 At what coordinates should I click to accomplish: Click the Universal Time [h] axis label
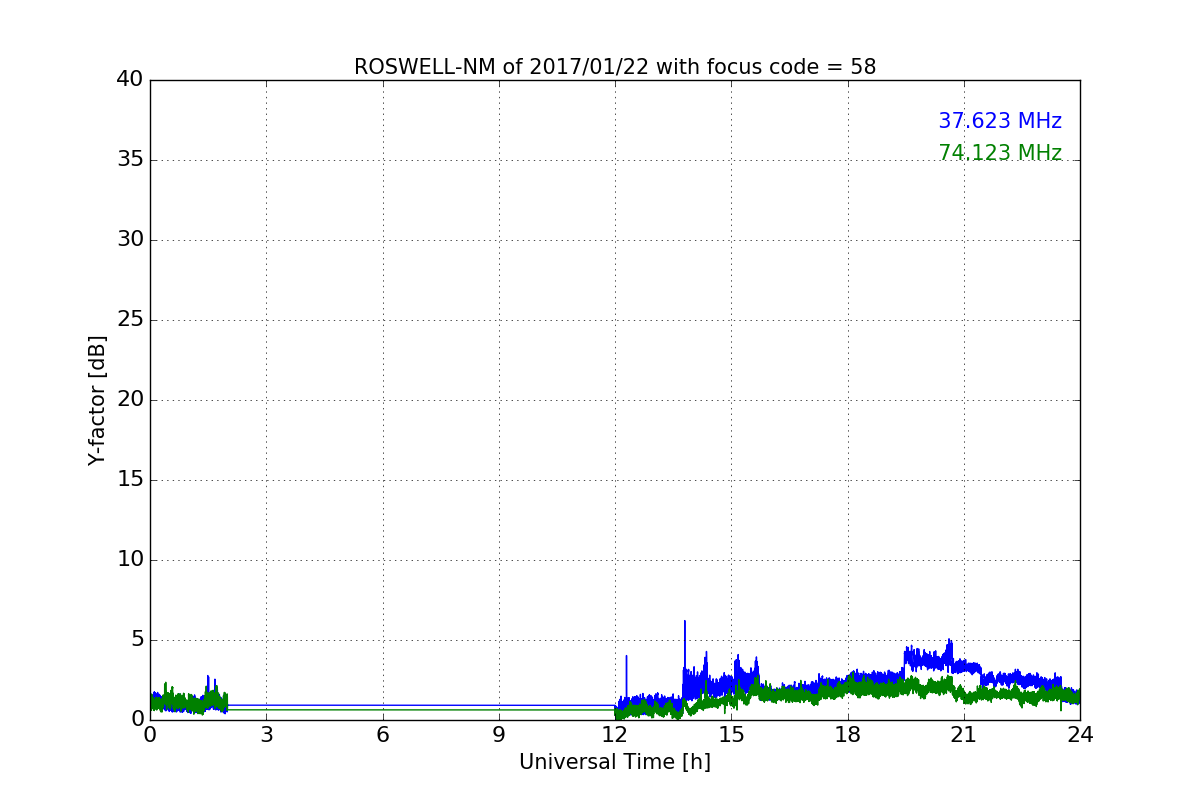coord(615,762)
